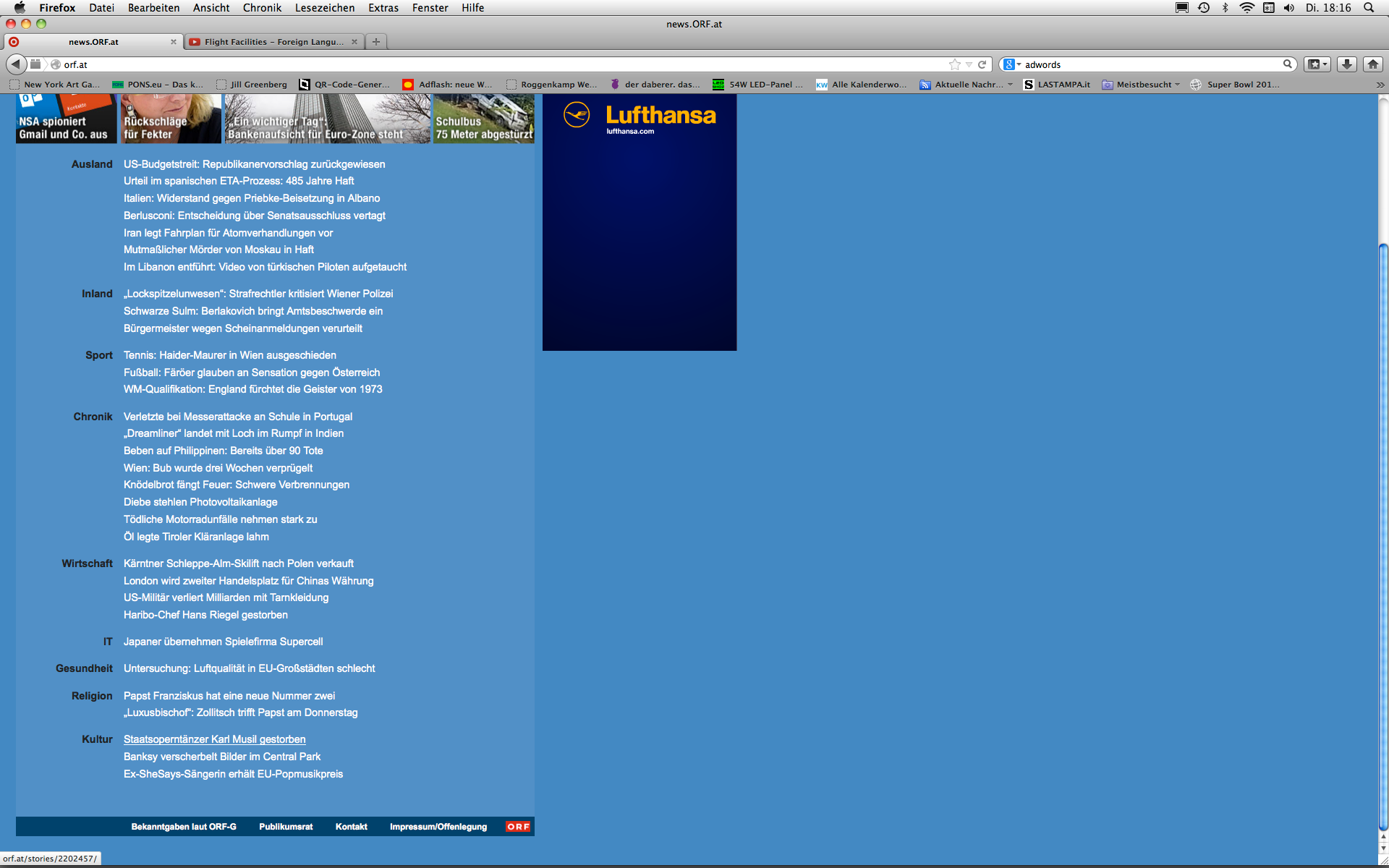This screenshot has width=1389, height=868.
Task: Go to the home page button
Action: pyautogui.click(x=1372, y=64)
